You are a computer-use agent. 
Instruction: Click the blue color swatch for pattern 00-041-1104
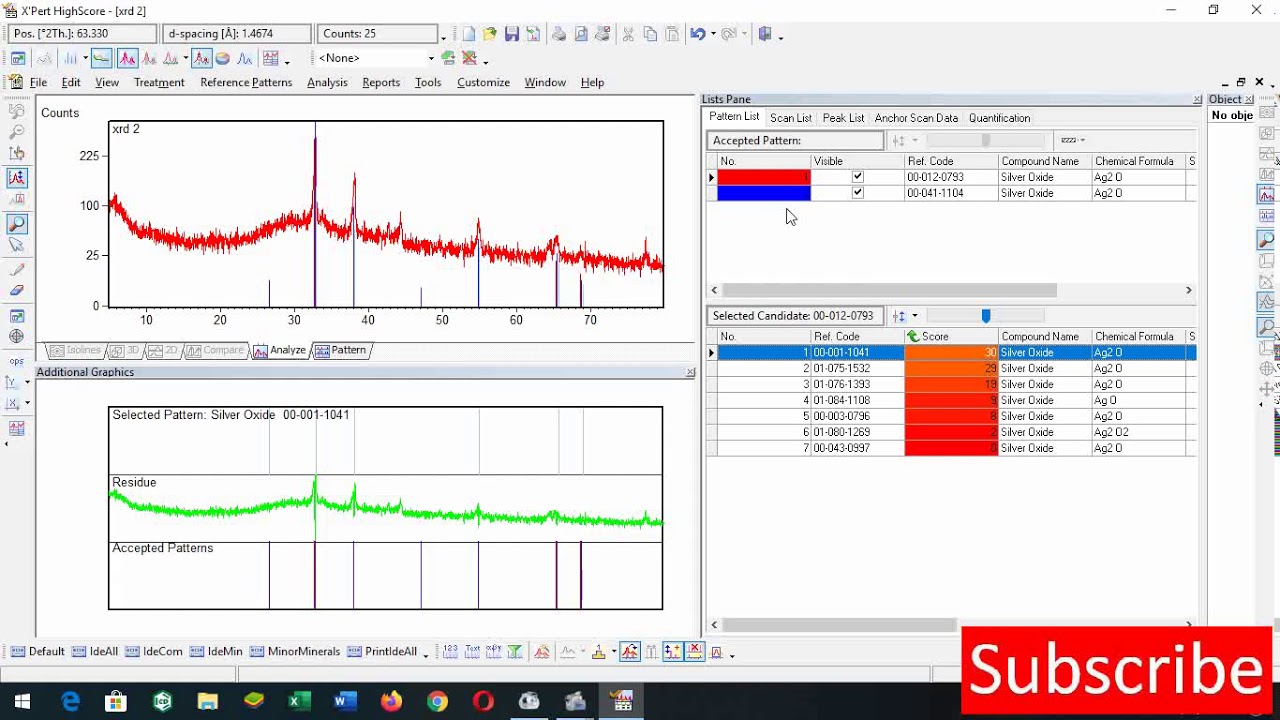pos(764,193)
